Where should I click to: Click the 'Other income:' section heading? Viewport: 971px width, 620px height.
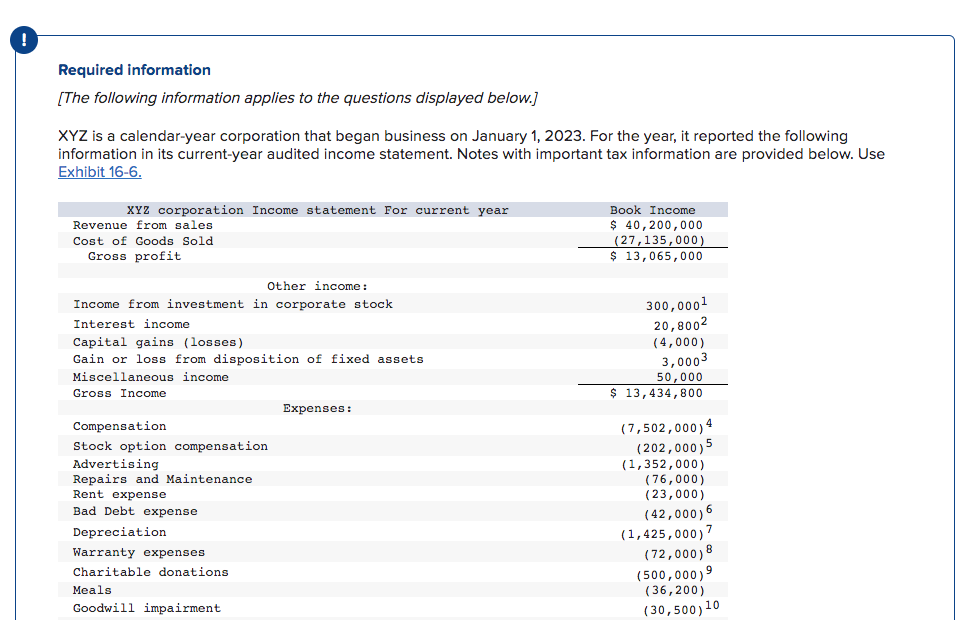pyautogui.click(x=318, y=286)
